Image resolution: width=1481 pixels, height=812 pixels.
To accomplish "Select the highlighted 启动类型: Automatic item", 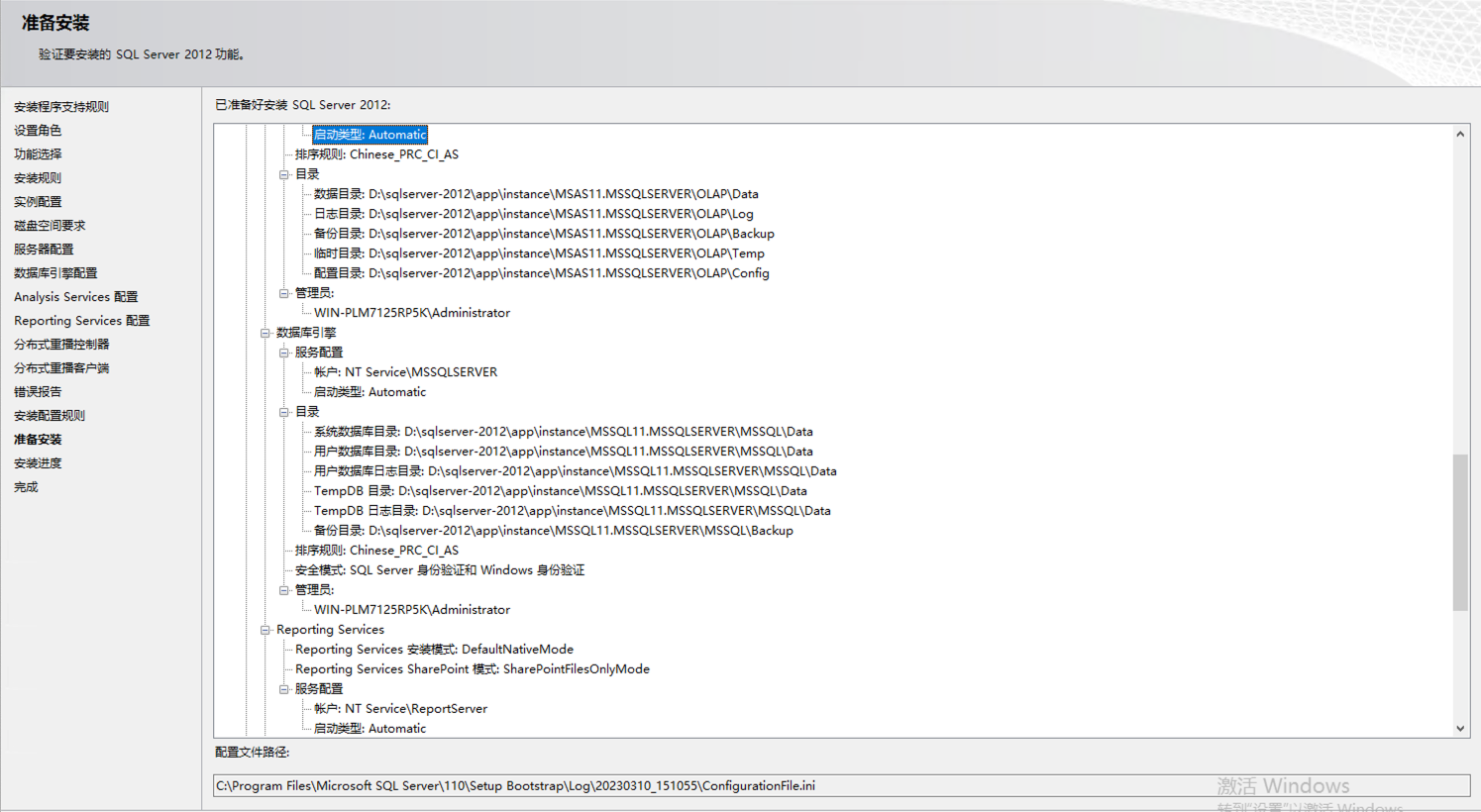I will coord(370,135).
